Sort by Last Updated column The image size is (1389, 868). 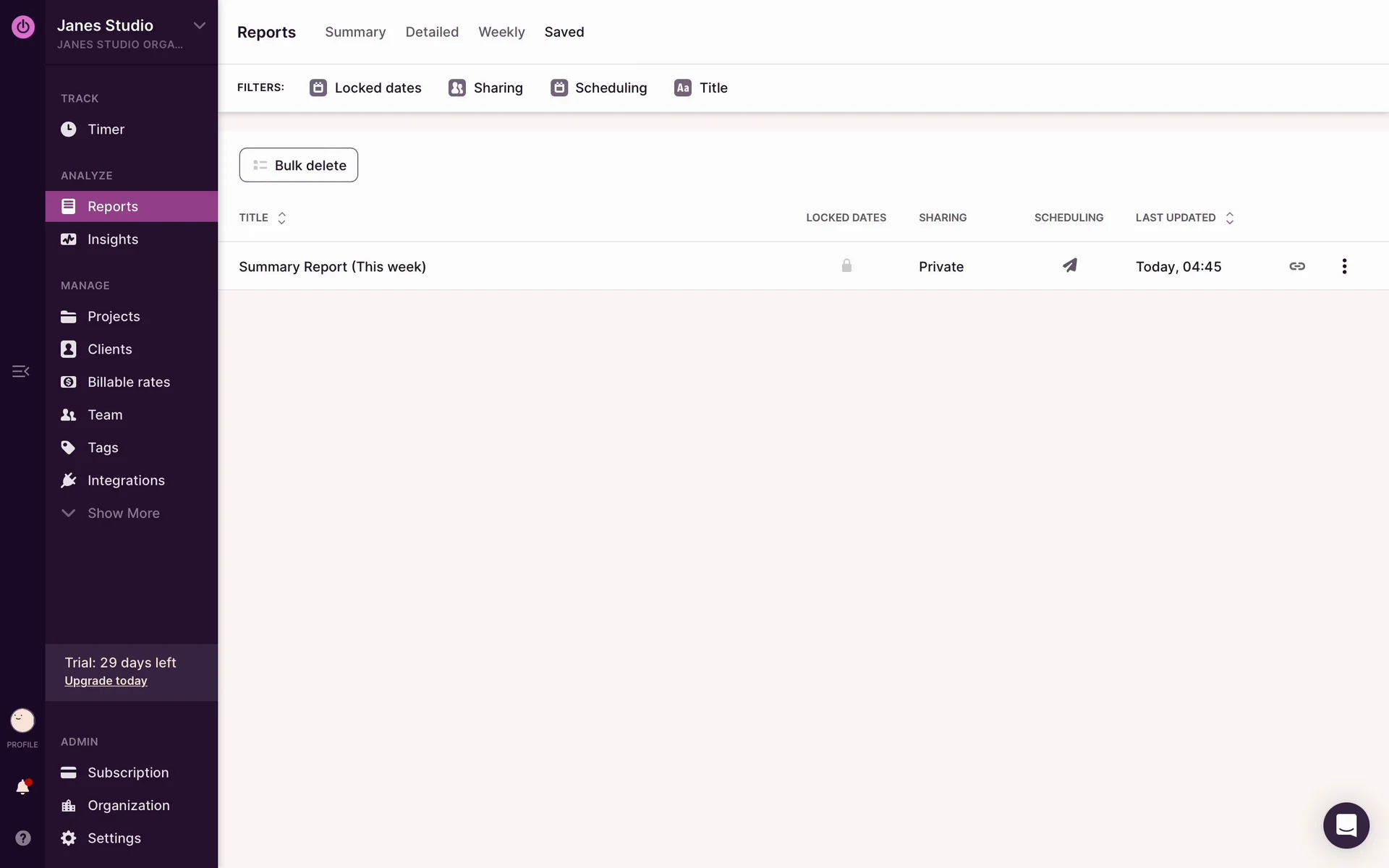(x=1184, y=218)
